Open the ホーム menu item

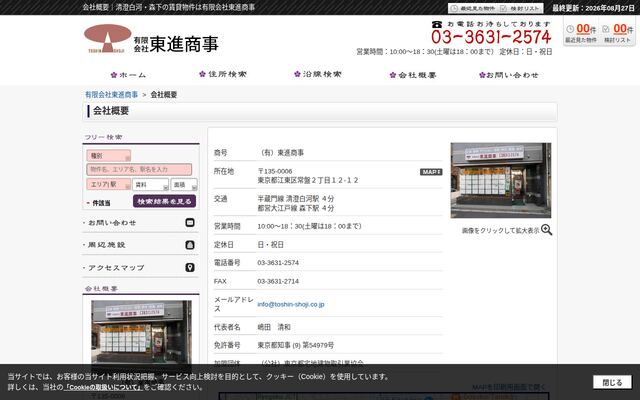128,75
